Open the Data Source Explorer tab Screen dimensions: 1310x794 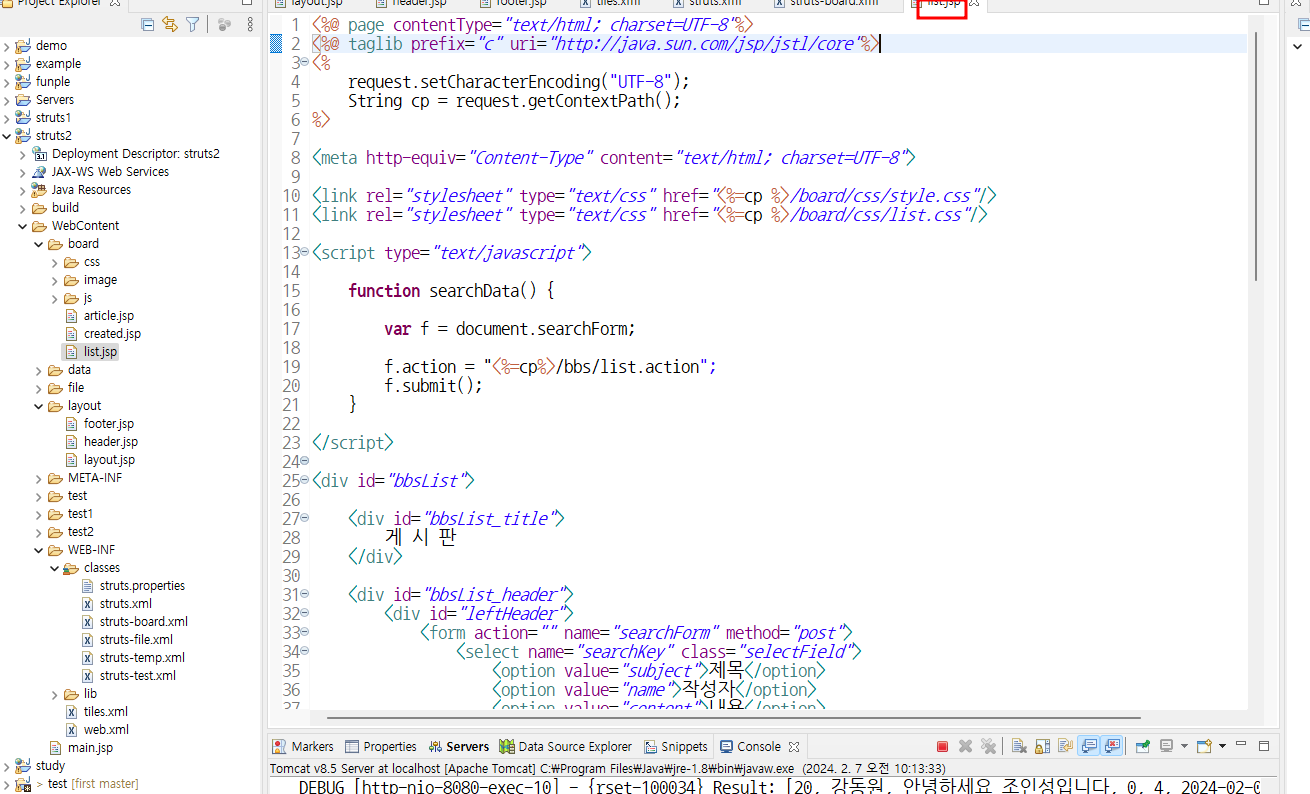(x=566, y=746)
